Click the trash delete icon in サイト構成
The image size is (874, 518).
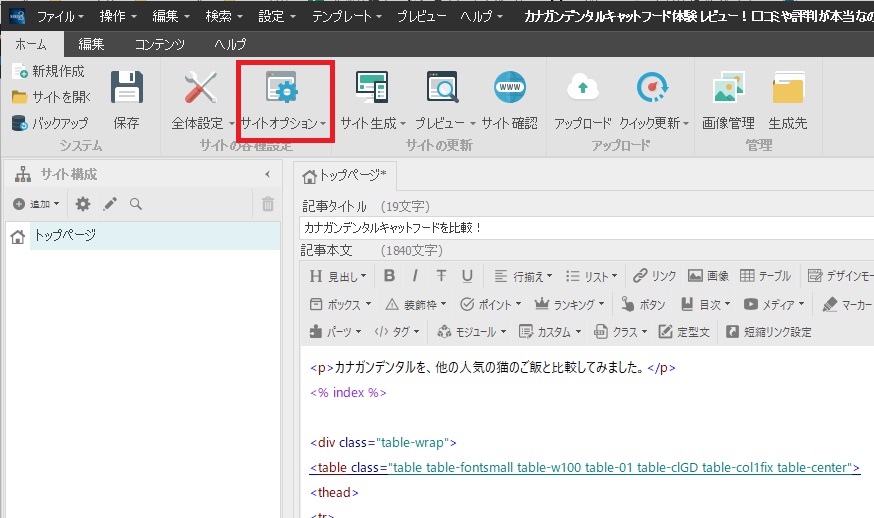point(268,204)
